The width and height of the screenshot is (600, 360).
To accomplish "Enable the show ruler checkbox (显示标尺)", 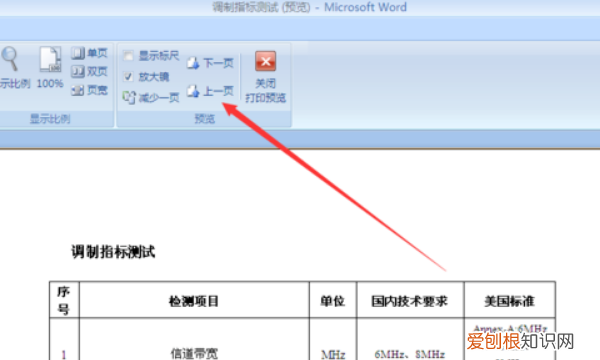I will [129, 56].
